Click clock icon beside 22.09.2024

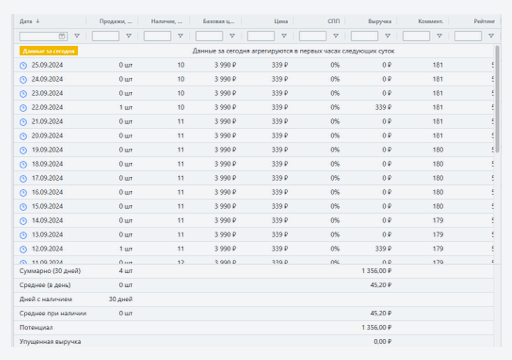23,108
